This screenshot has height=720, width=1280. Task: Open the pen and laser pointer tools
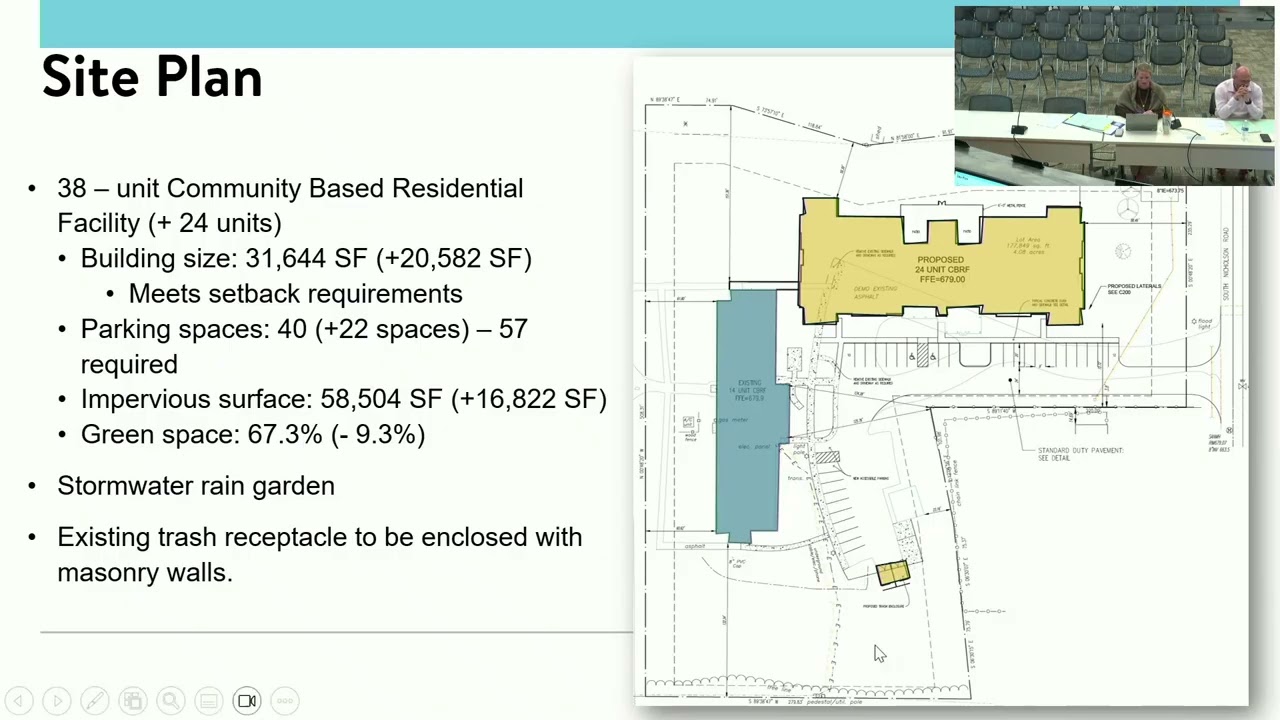point(95,701)
